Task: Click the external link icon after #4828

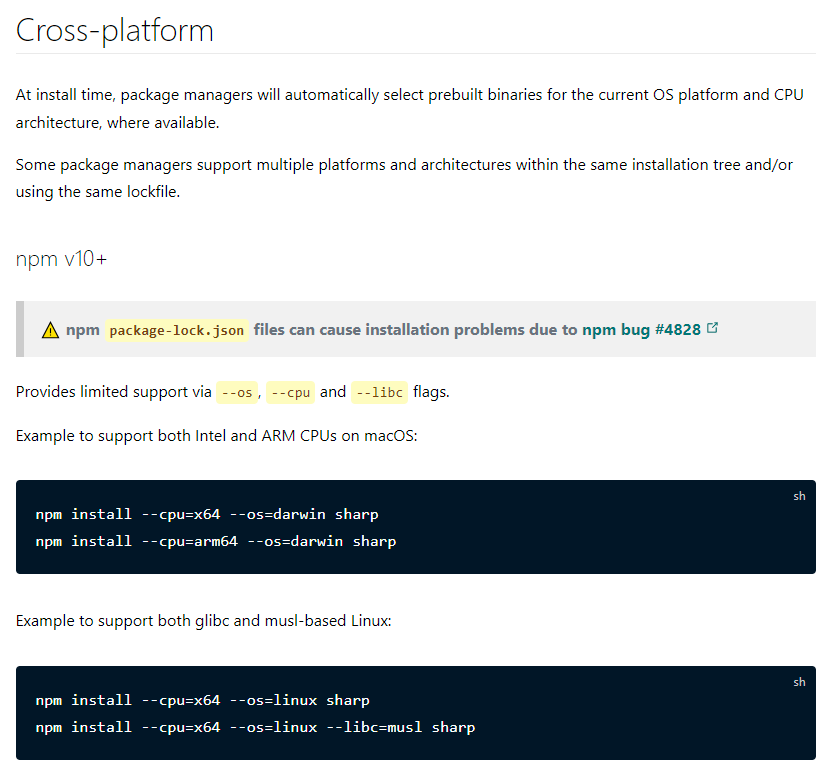Action: coord(712,328)
